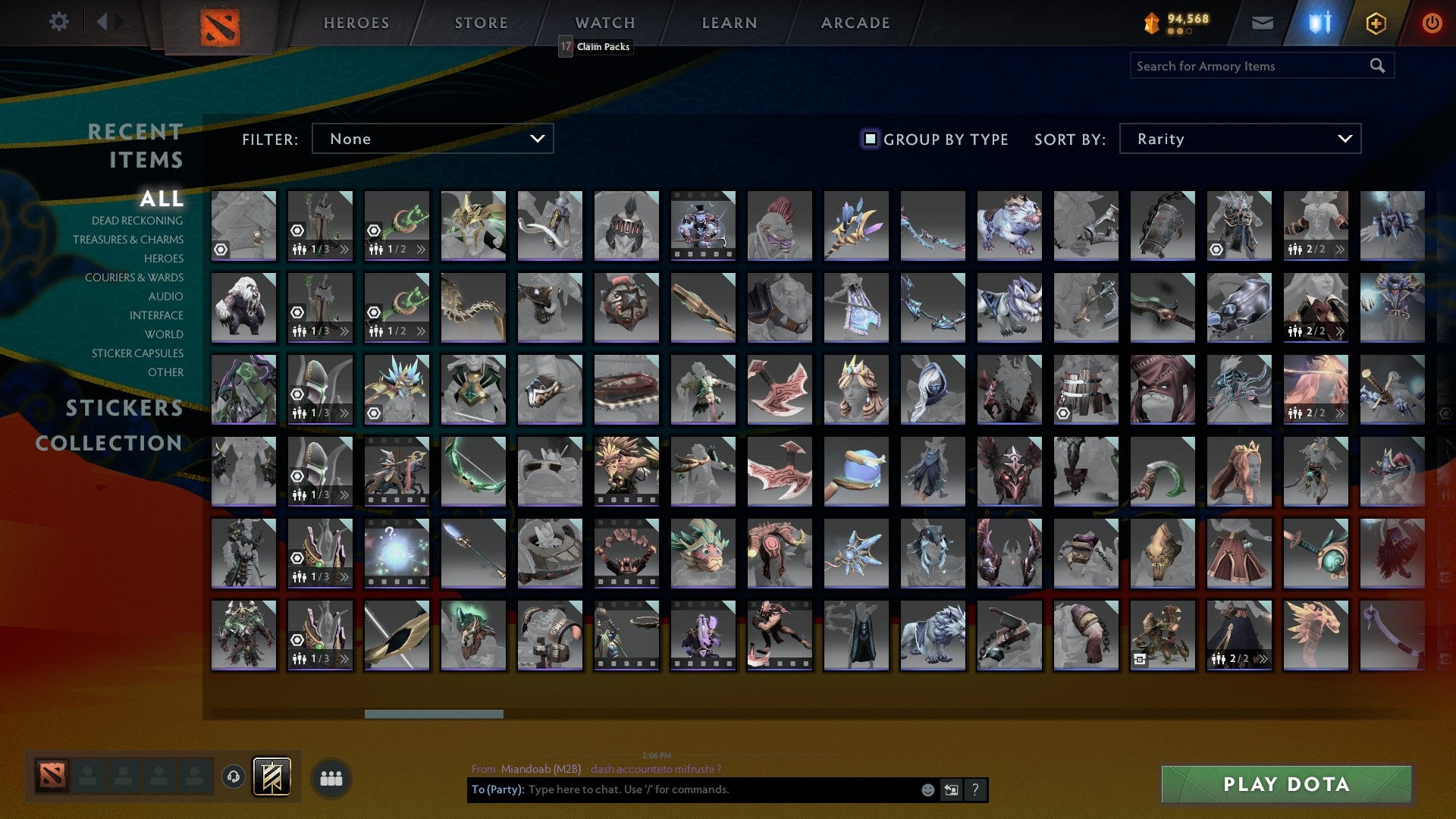Open the friends list group icon
This screenshot has width=1456, height=819.
point(331,778)
